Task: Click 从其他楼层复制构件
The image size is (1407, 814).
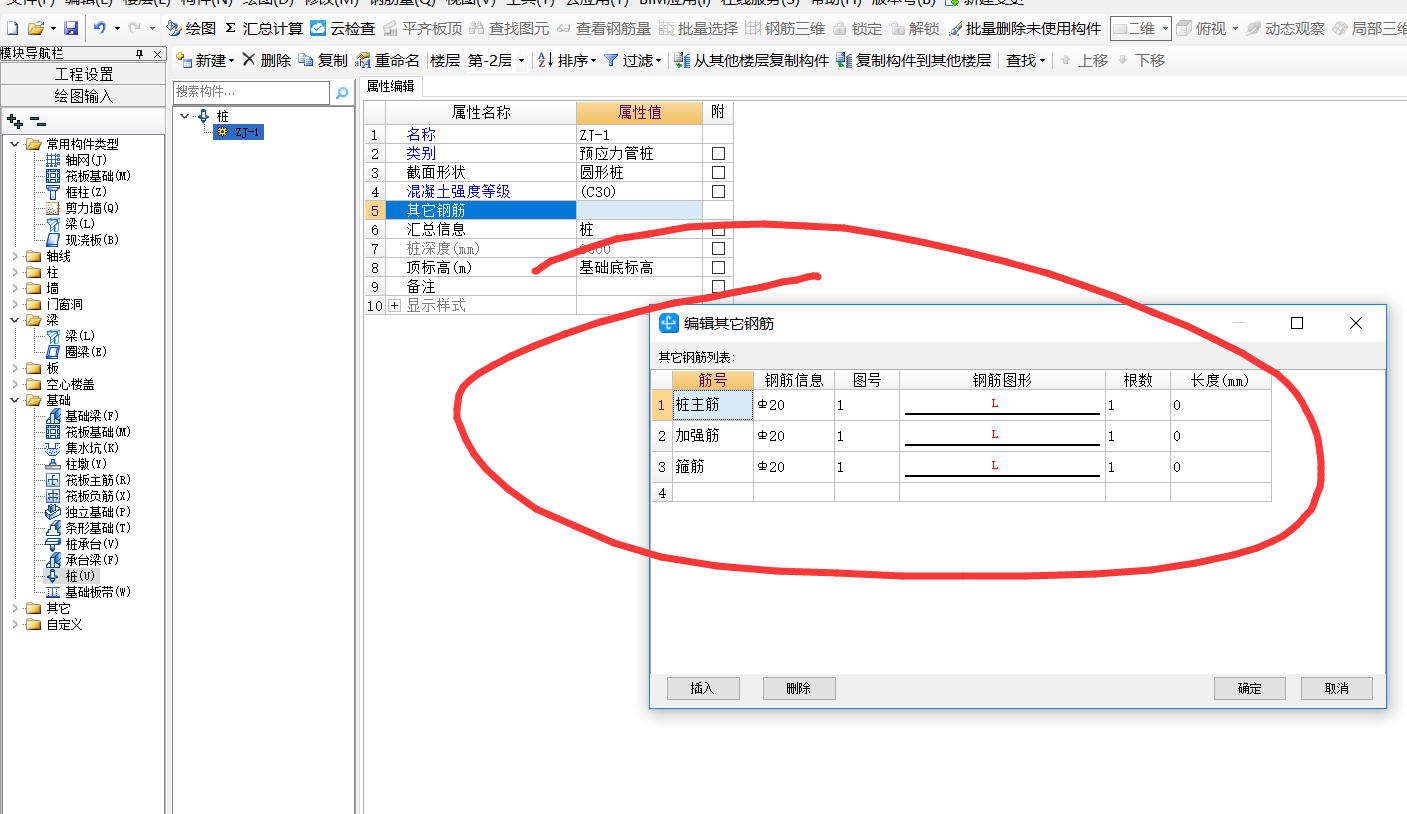Action: 752,60
